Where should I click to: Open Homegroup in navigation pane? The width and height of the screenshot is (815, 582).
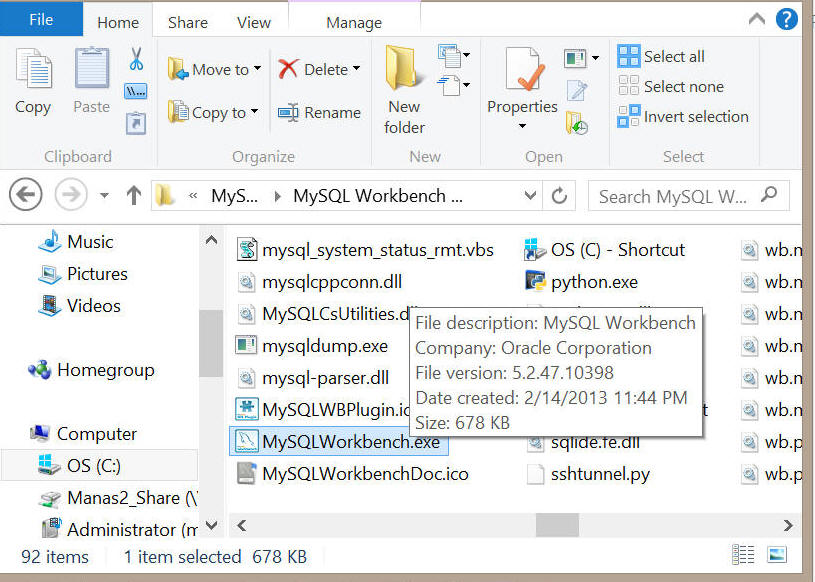tap(91, 370)
